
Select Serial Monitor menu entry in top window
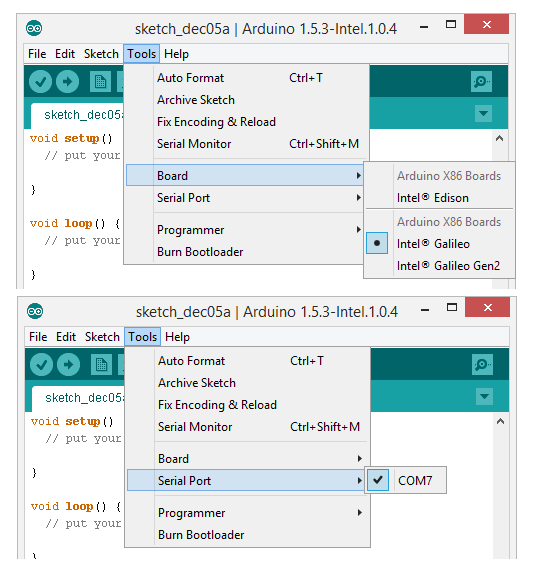click(x=246, y=143)
